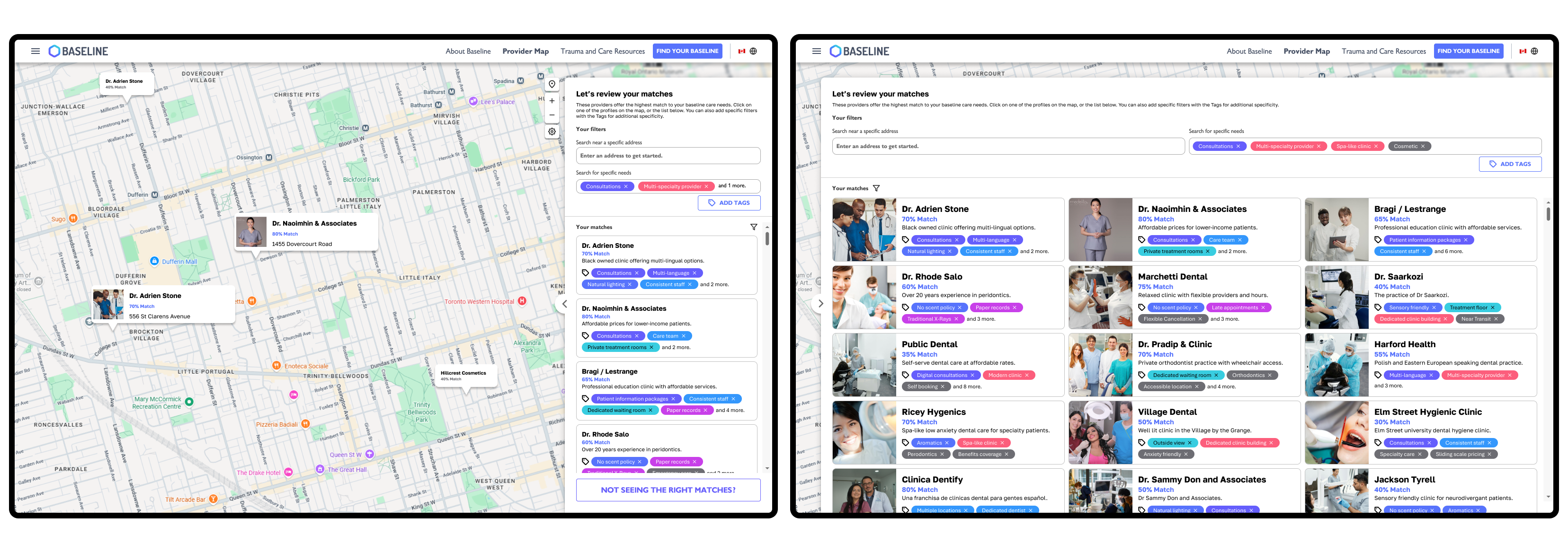This screenshot has height=552, width=1568.
Task: Open the map settings gear control
Action: 552,131
